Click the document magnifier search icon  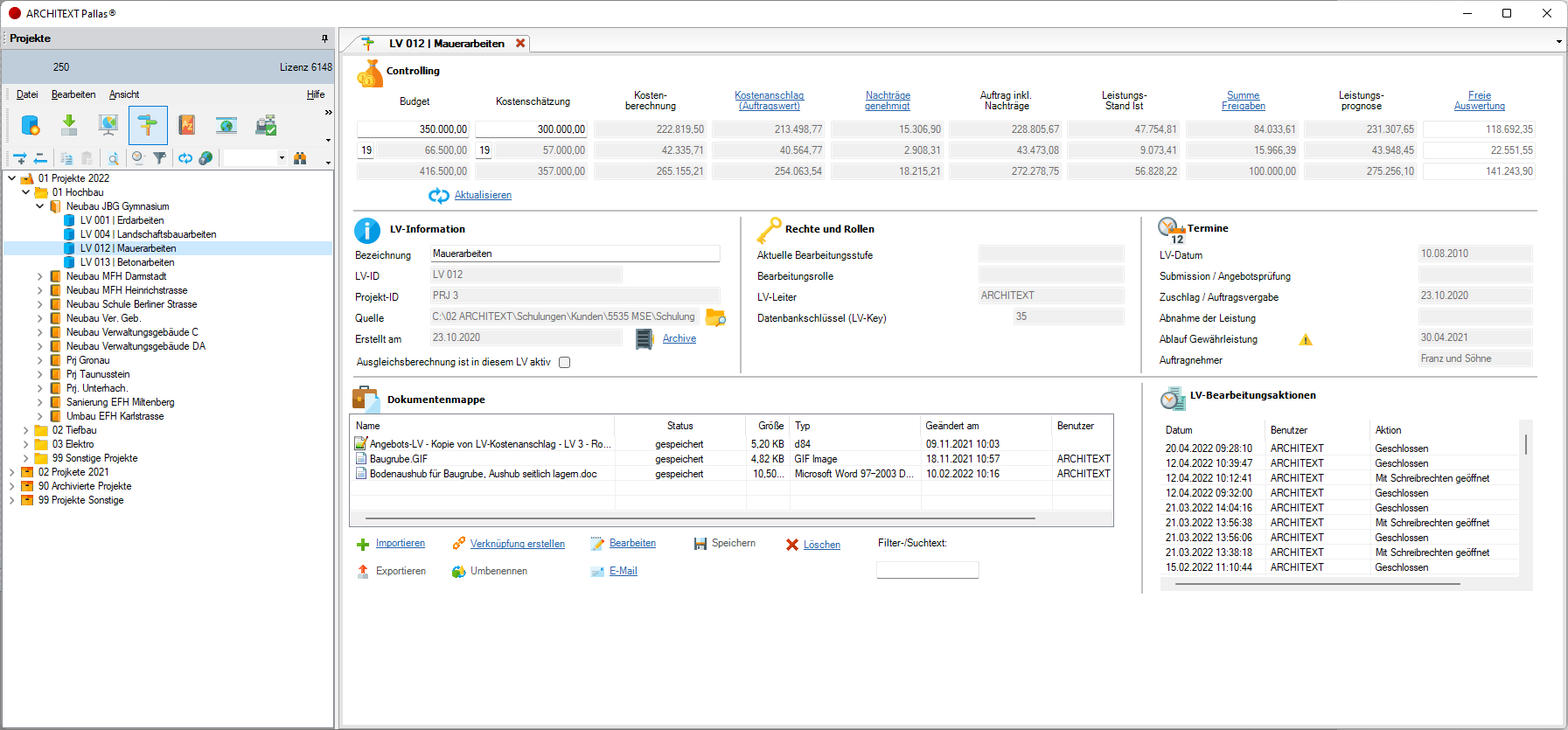[x=113, y=158]
